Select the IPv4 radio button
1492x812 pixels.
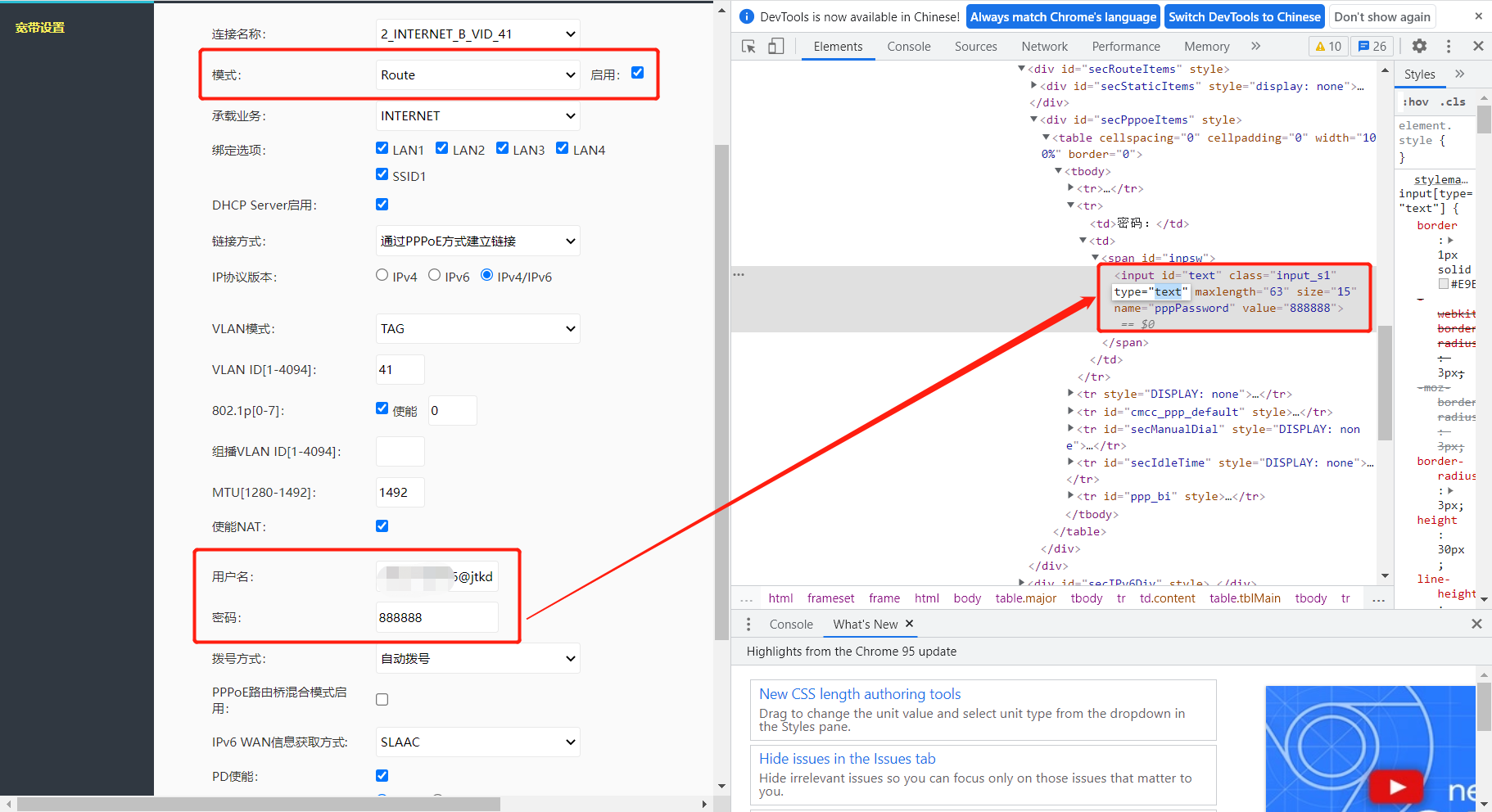[x=382, y=275]
